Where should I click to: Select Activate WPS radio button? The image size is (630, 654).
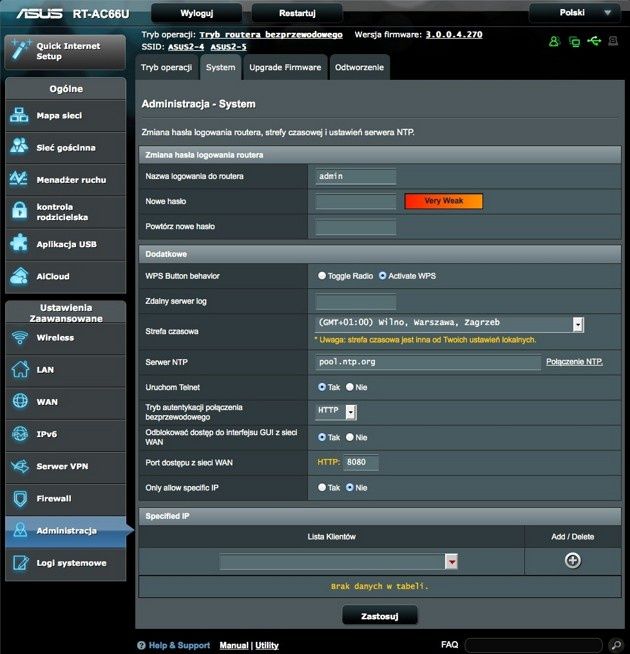click(x=382, y=276)
